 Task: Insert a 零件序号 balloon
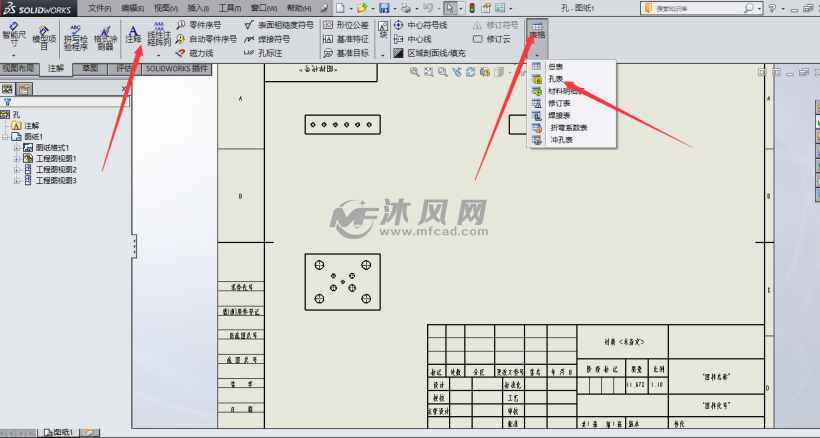click(x=199, y=25)
